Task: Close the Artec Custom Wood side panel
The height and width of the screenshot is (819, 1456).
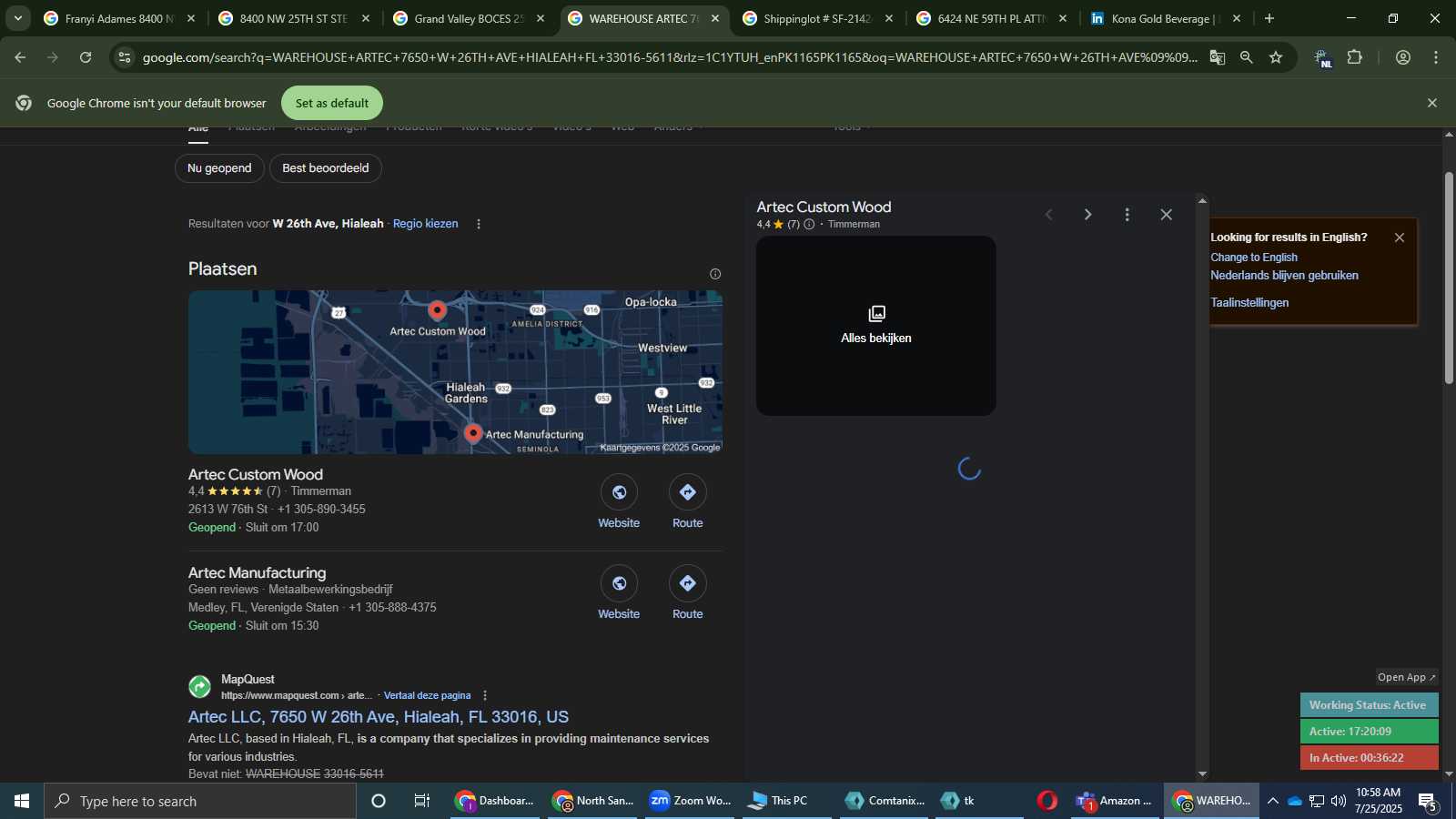Action: [1167, 215]
